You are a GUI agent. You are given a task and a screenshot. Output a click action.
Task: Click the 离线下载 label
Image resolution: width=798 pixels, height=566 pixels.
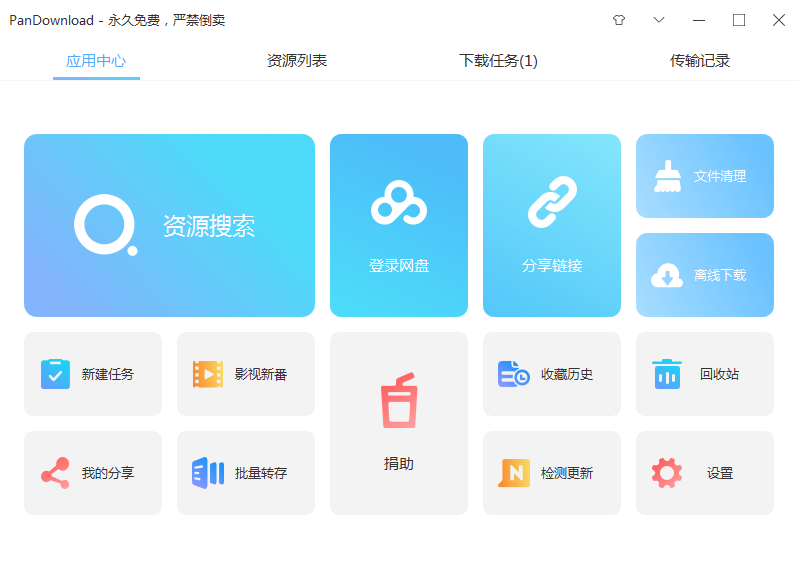click(x=720, y=275)
